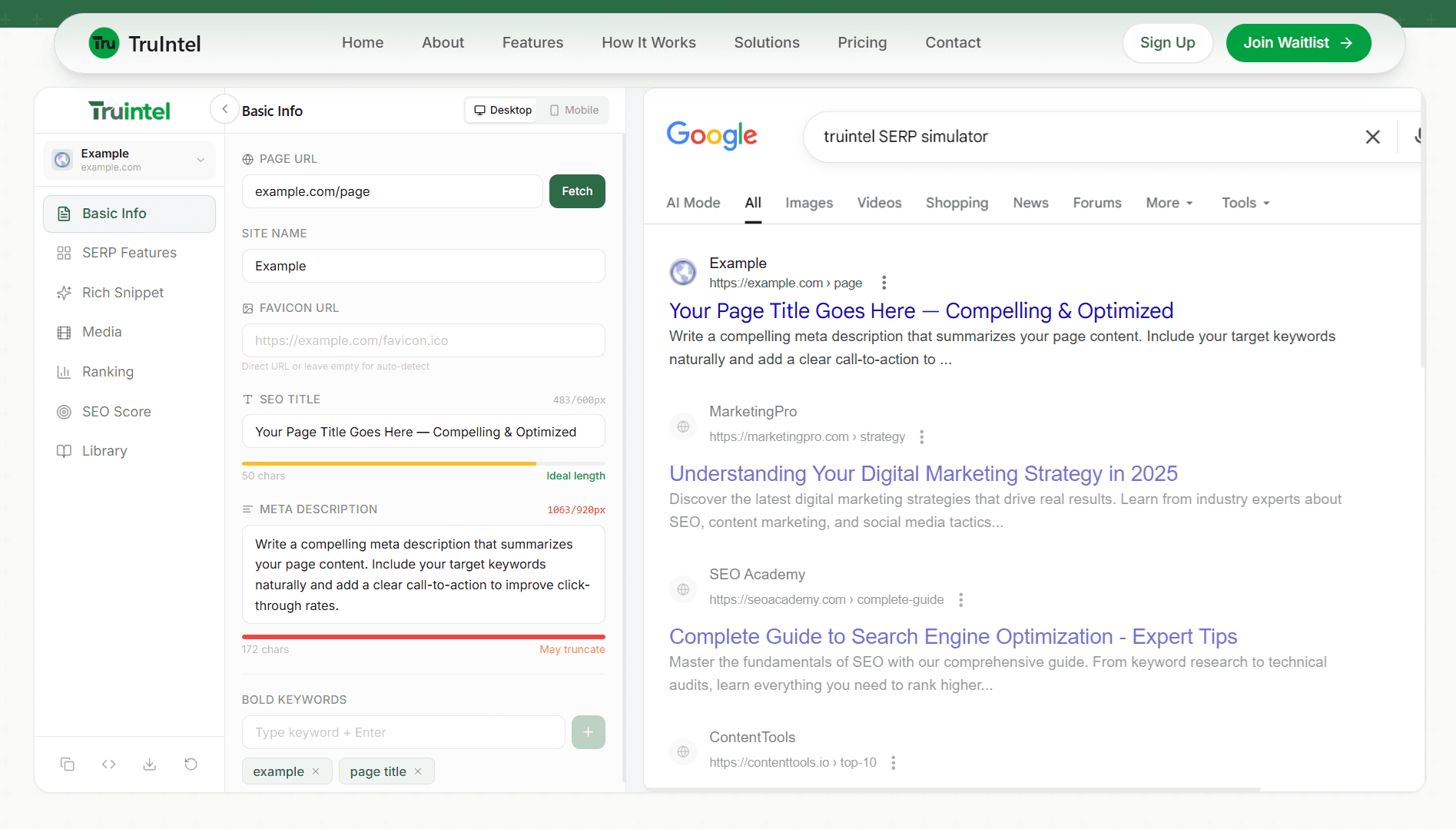Open 'Understanding Your Digital Marketing Strategy' link

[924, 473]
